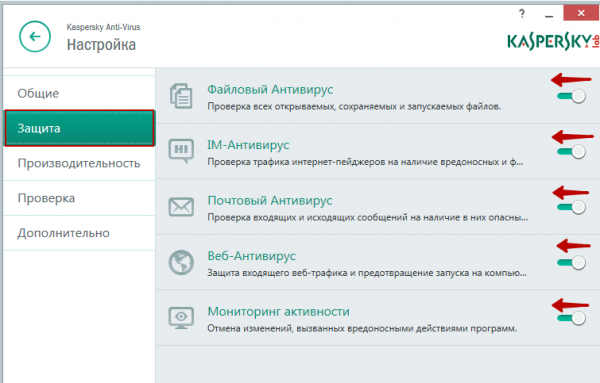Switch off Мониторинг активности toggle

571,318
